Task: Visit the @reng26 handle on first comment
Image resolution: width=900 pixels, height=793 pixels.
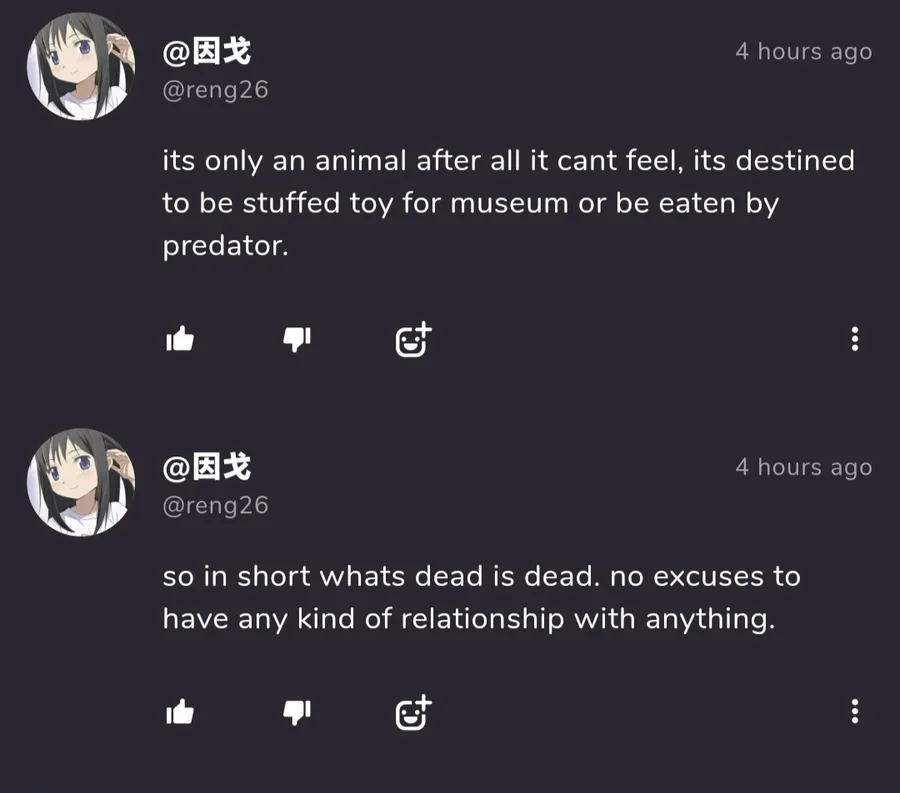Action: (215, 90)
